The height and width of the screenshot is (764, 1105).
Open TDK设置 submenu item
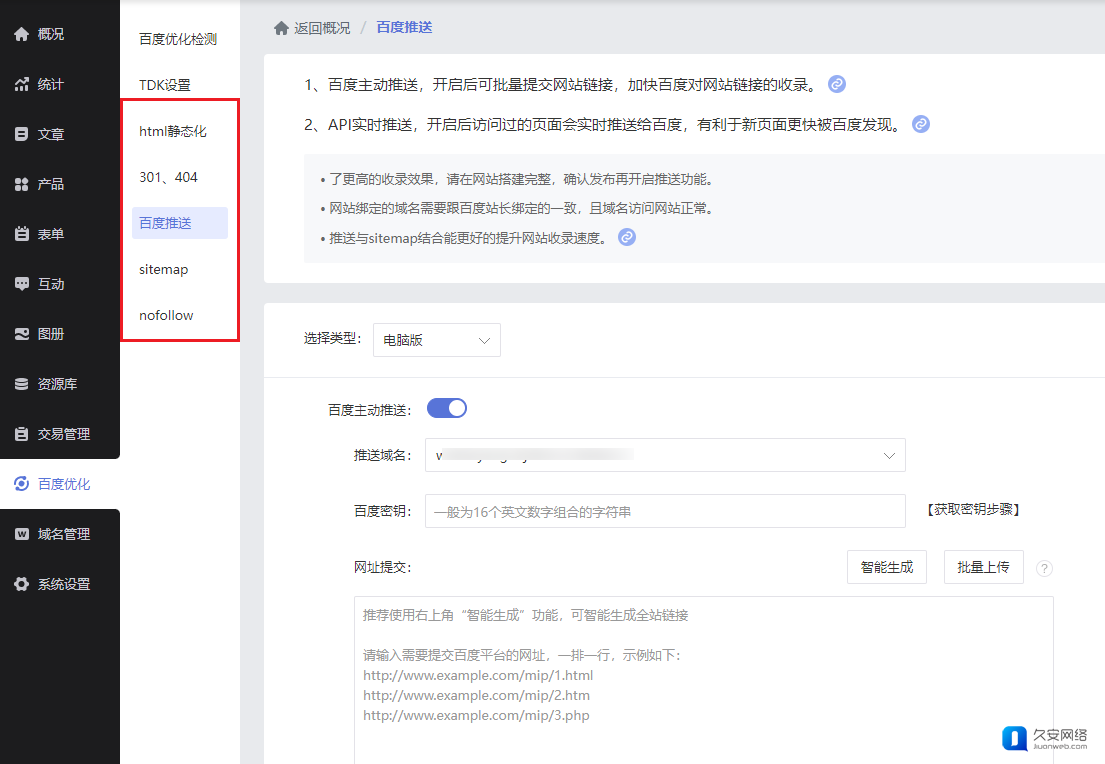[165, 85]
